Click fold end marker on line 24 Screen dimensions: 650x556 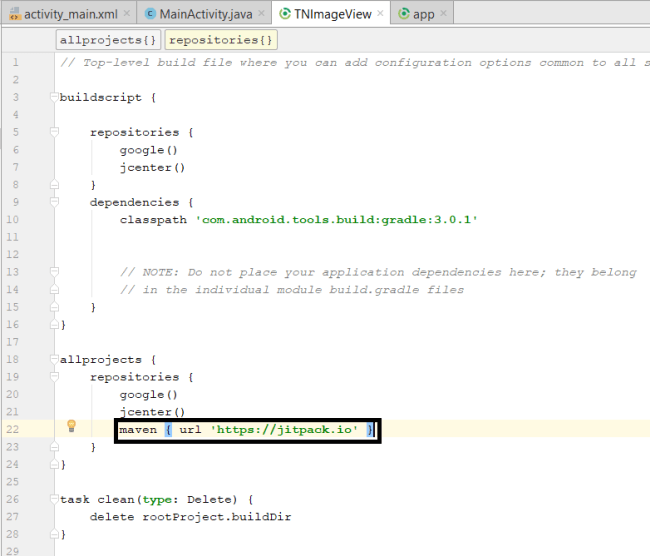point(54,464)
